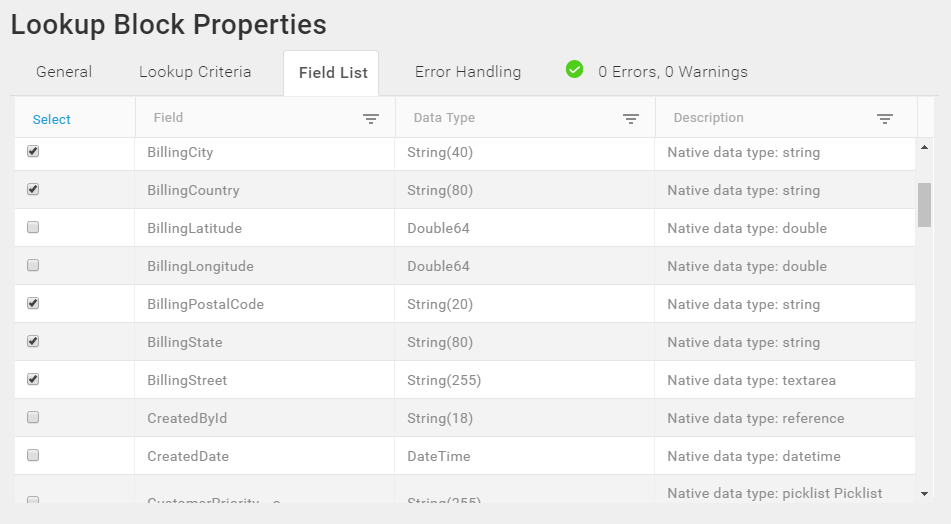This screenshot has height=524, width=951.
Task: Deselect the BillingStreet checkbox
Action: pos(33,379)
